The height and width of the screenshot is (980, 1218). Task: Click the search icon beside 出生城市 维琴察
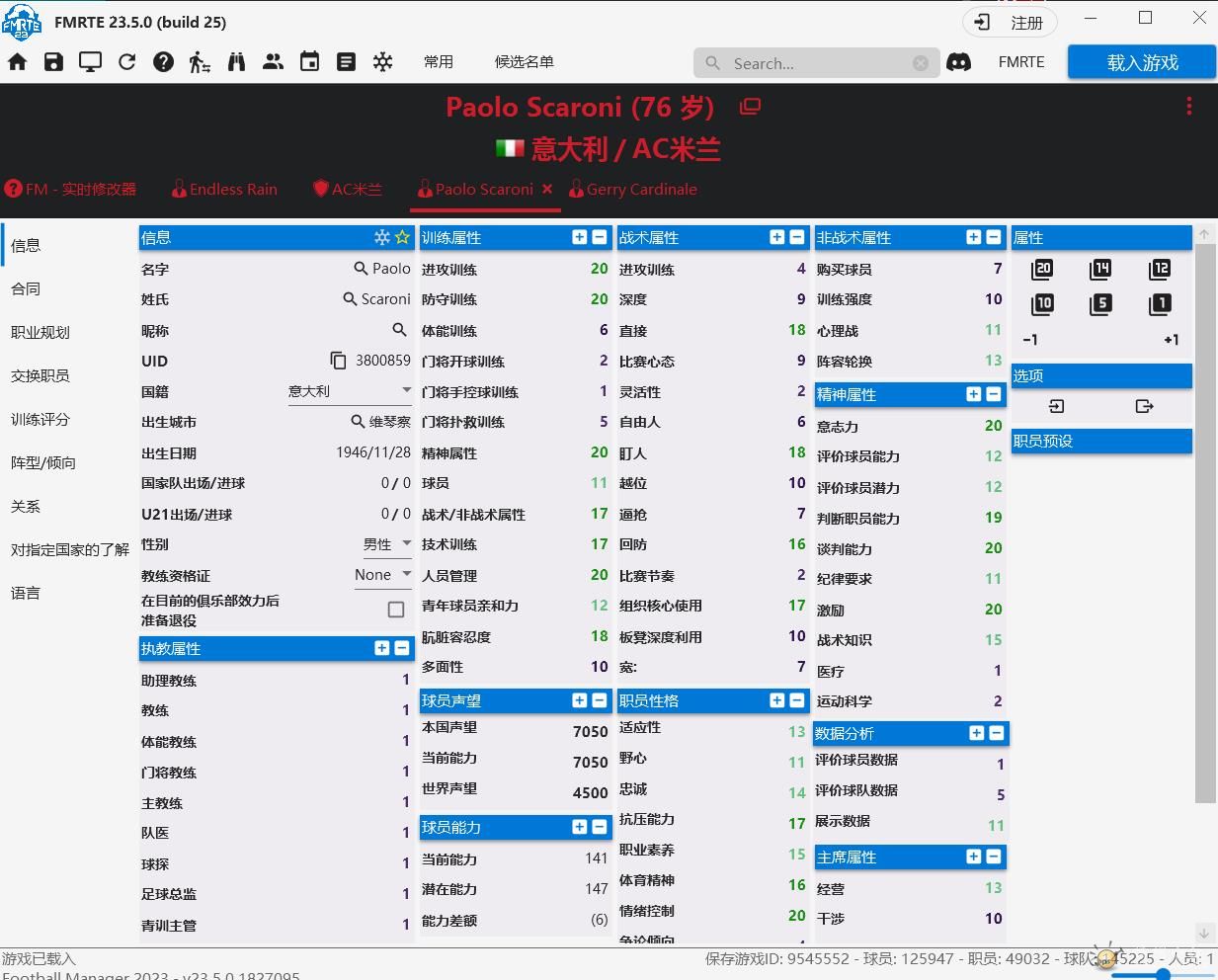tap(359, 422)
